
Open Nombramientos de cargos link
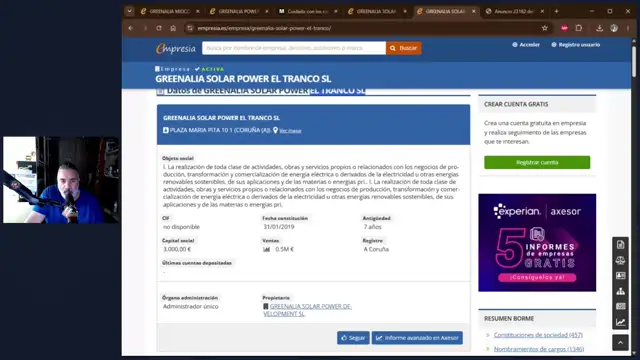[x=539, y=349]
